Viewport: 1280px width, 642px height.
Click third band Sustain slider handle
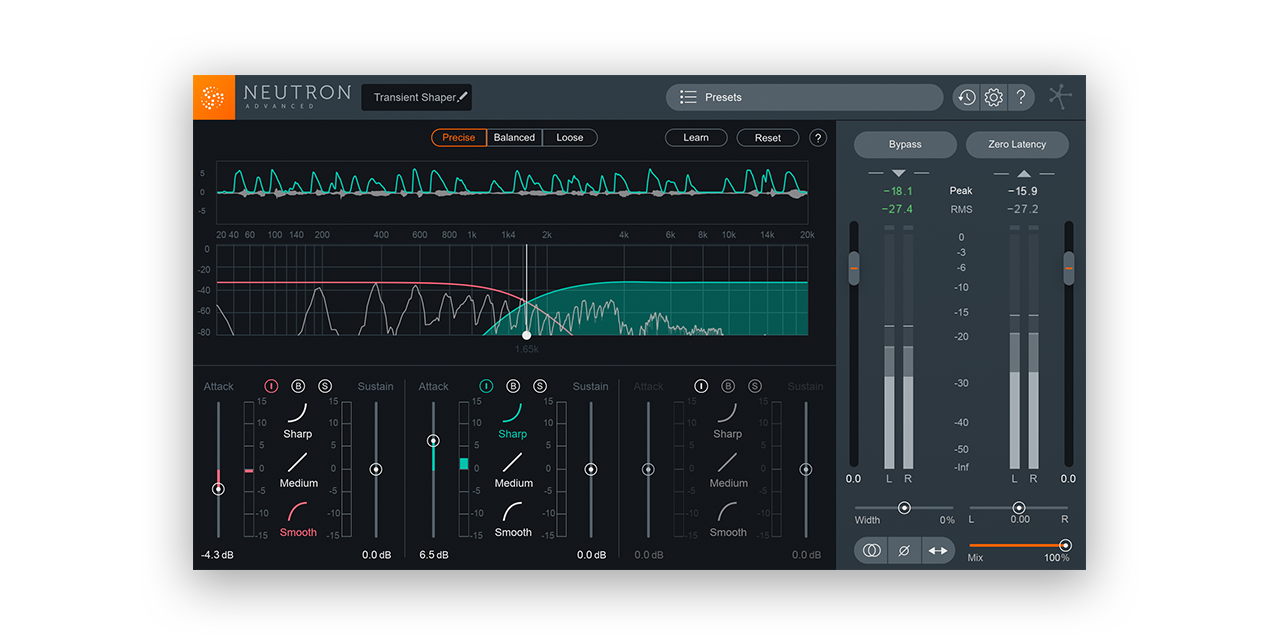(x=806, y=469)
